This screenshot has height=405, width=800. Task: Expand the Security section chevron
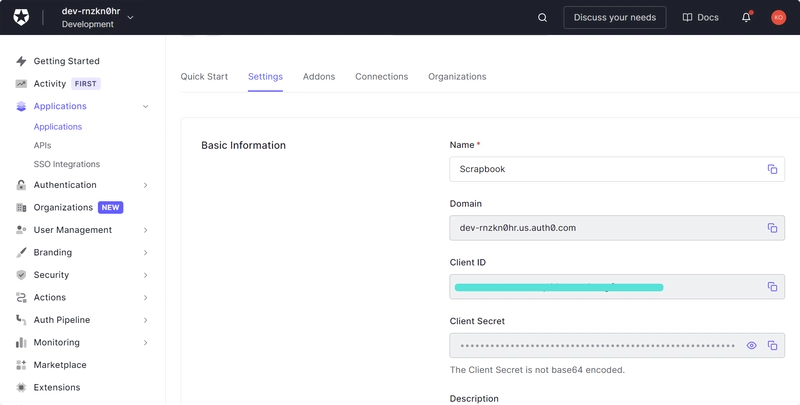pyautogui.click(x=145, y=275)
